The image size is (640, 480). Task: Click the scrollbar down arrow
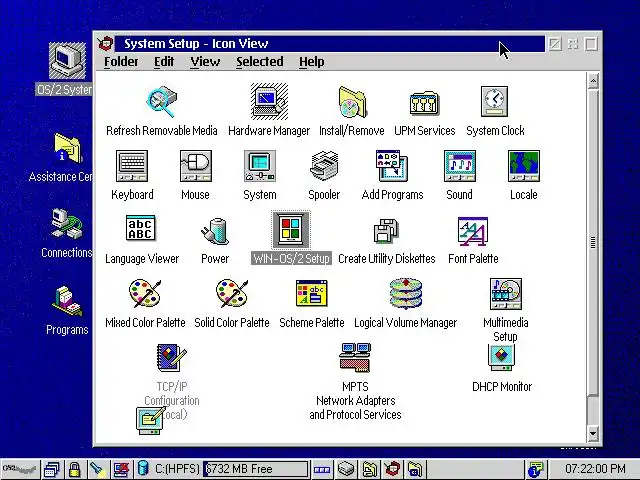pyautogui.click(x=593, y=434)
